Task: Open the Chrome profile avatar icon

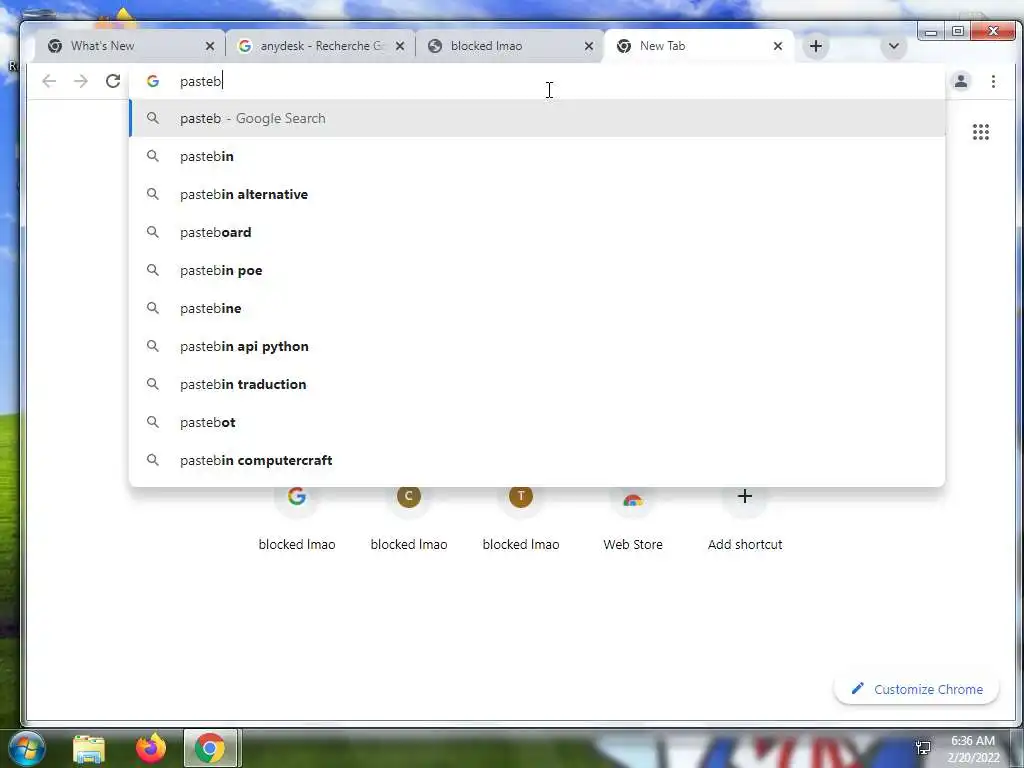Action: (x=961, y=81)
